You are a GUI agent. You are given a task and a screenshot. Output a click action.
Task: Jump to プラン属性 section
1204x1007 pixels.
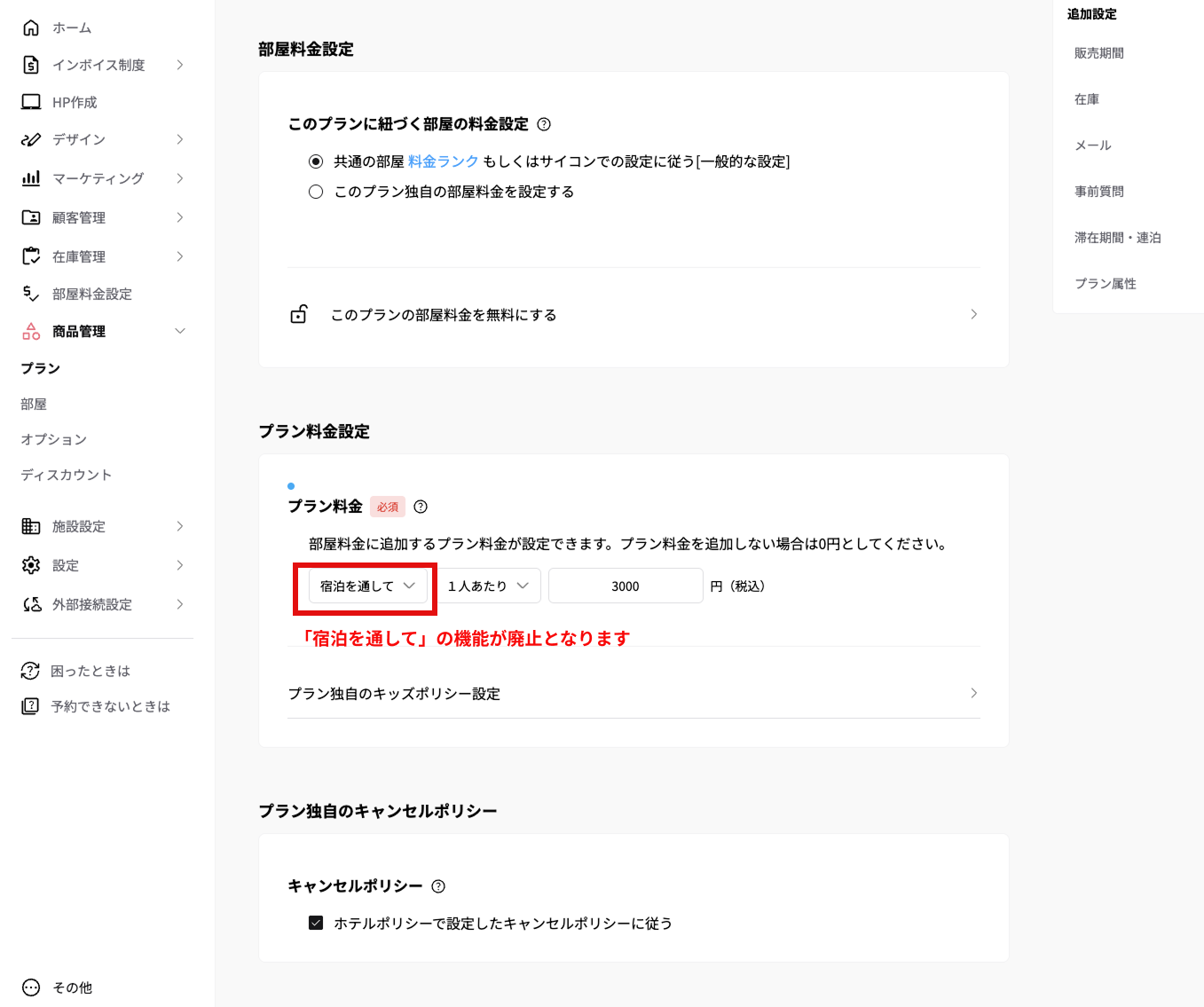[x=1106, y=284]
